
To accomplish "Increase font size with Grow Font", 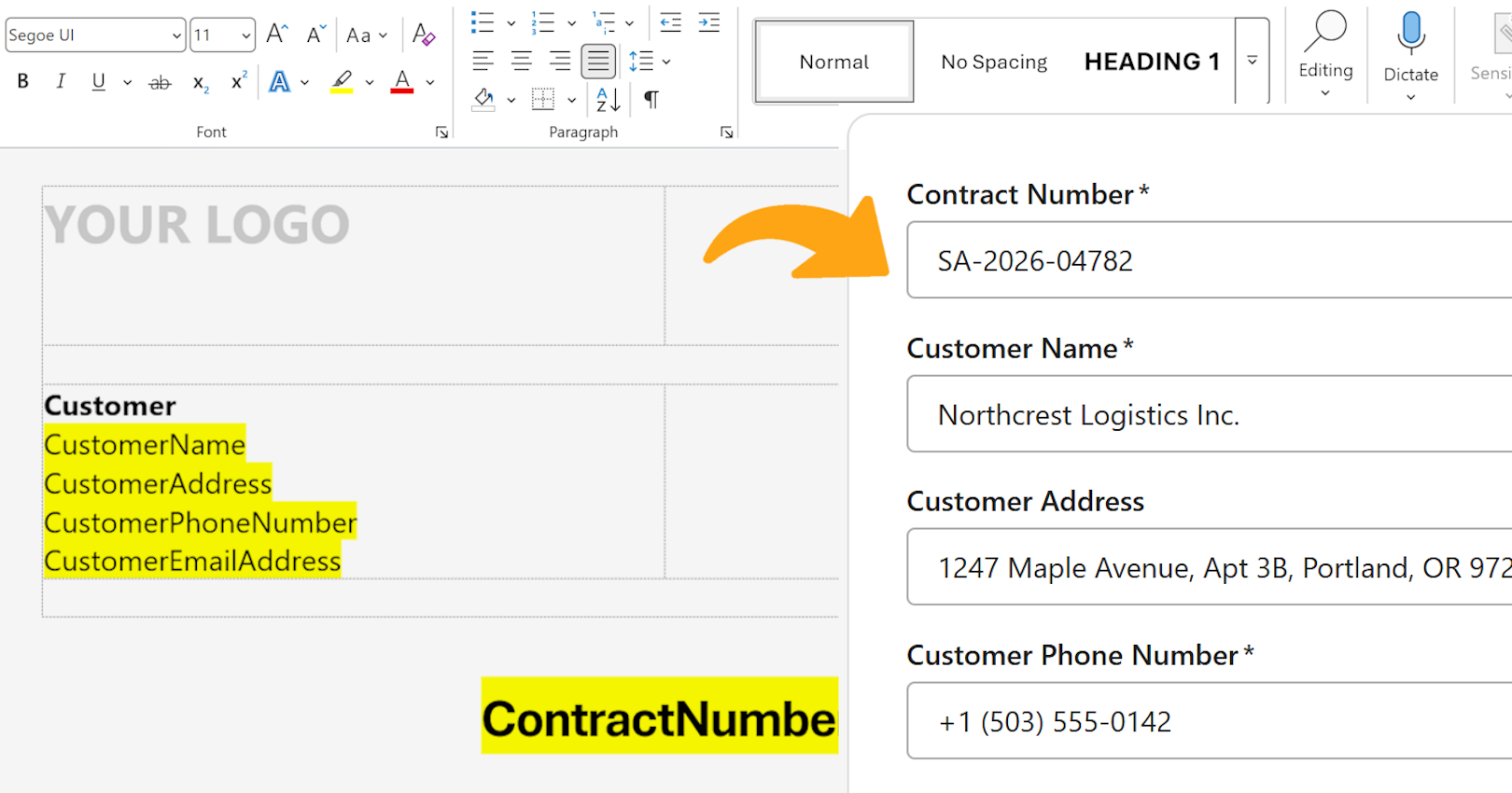I will click(x=276, y=35).
